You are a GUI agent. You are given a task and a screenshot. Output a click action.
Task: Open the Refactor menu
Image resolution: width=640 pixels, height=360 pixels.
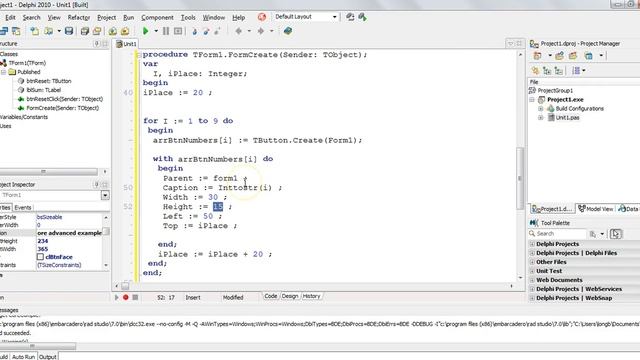pyautogui.click(x=79, y=17)
